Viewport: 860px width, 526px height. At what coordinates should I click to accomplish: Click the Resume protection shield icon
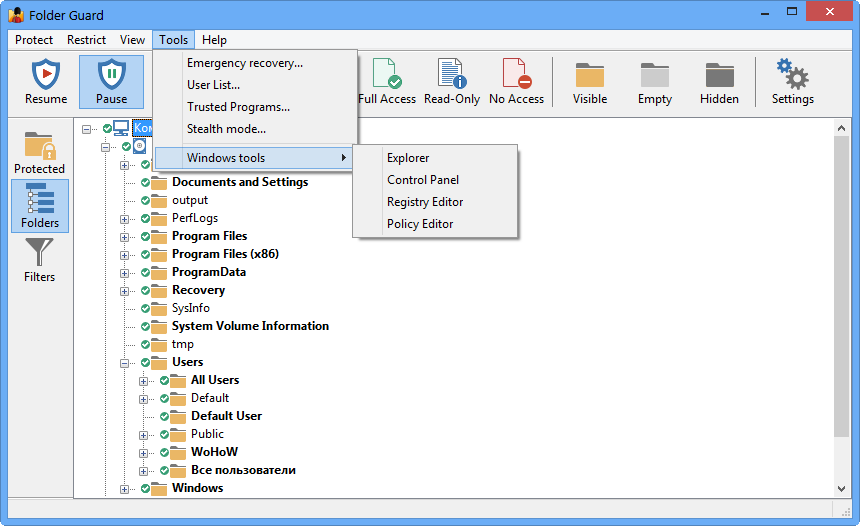click(x=46, y=74)
